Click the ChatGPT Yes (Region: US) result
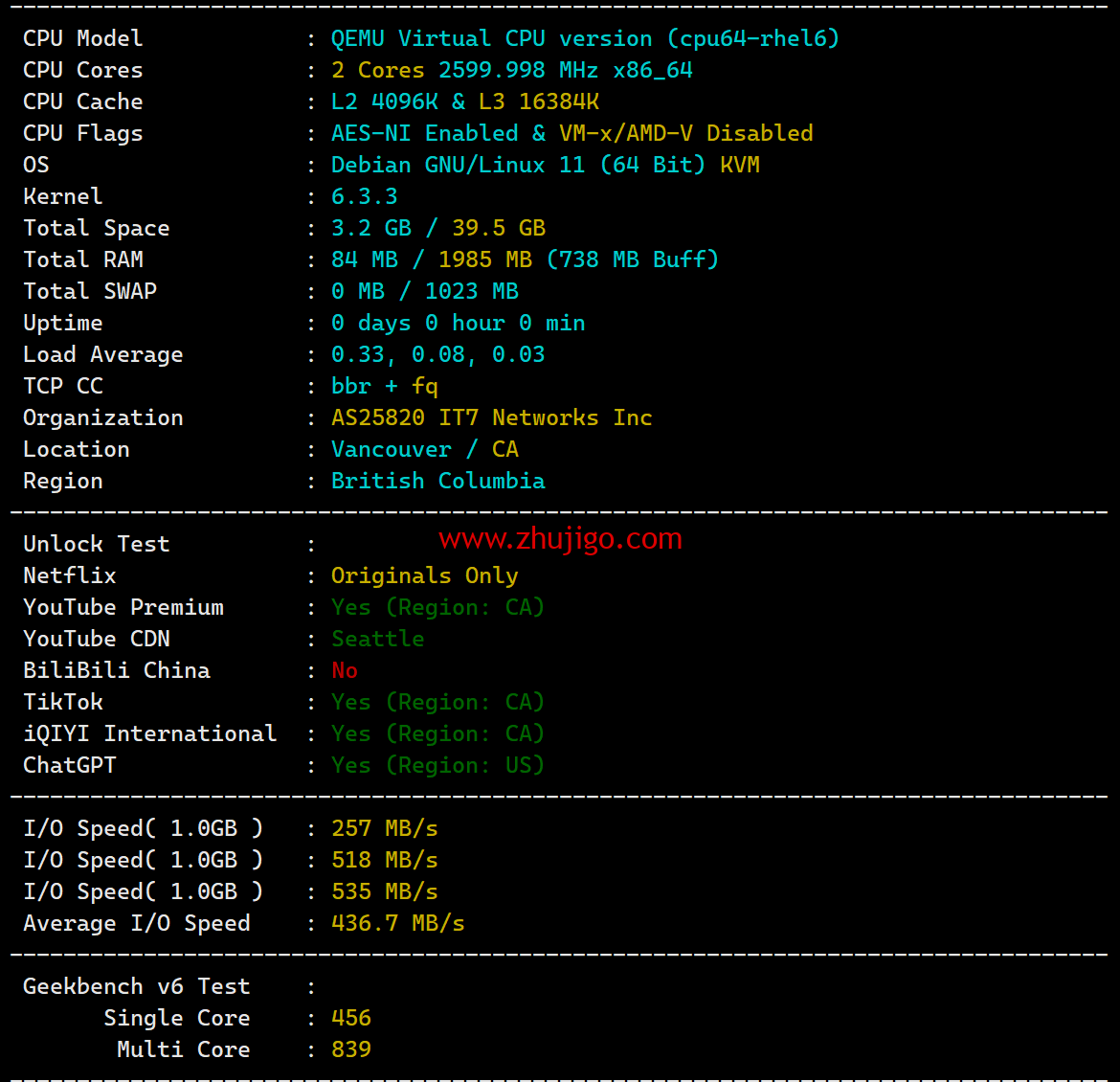Image resolution: width=1120 pixels, height=1082 pixels. pos(437,765)
